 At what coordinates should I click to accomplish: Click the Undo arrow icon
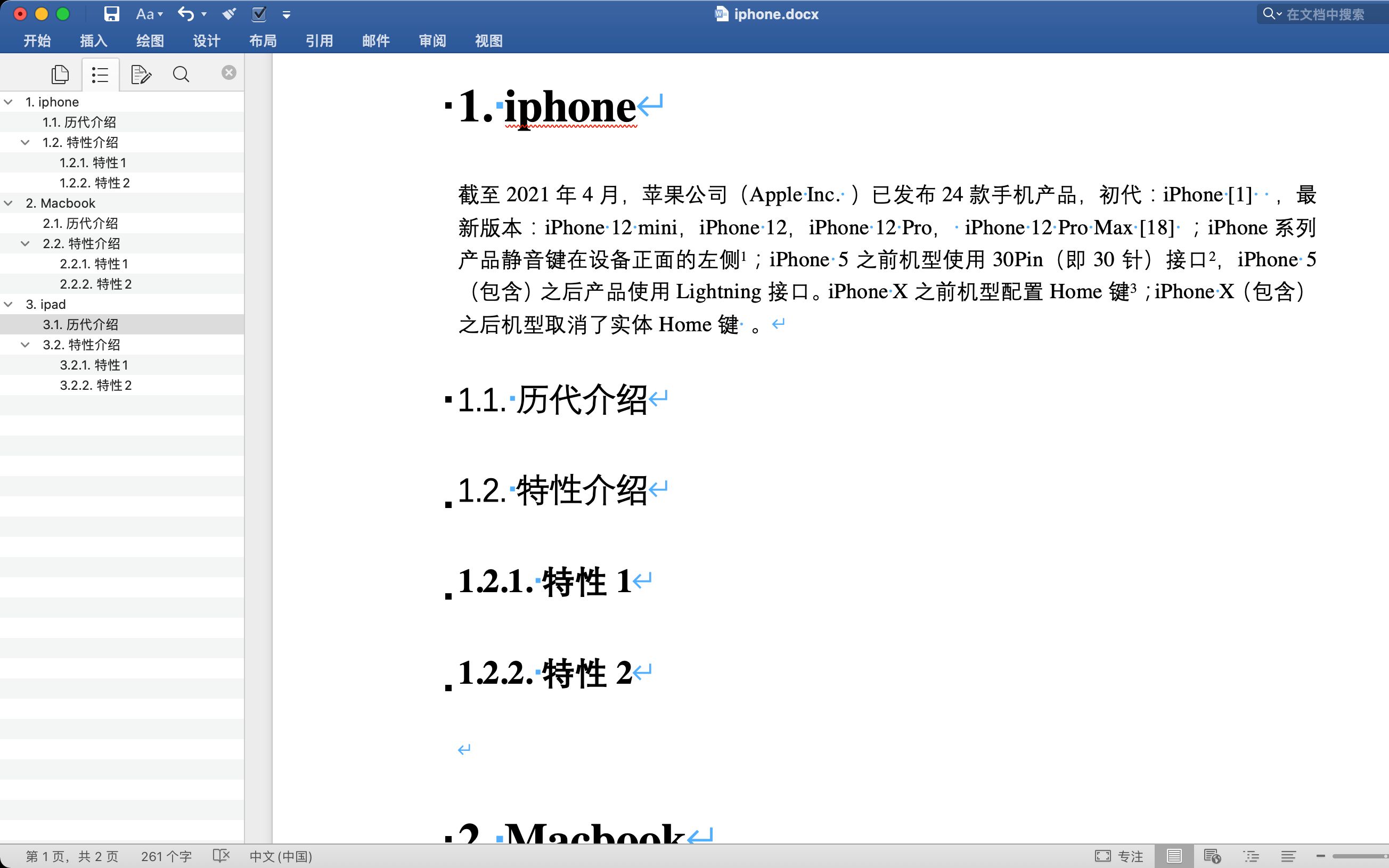click(x=185, y=14)
